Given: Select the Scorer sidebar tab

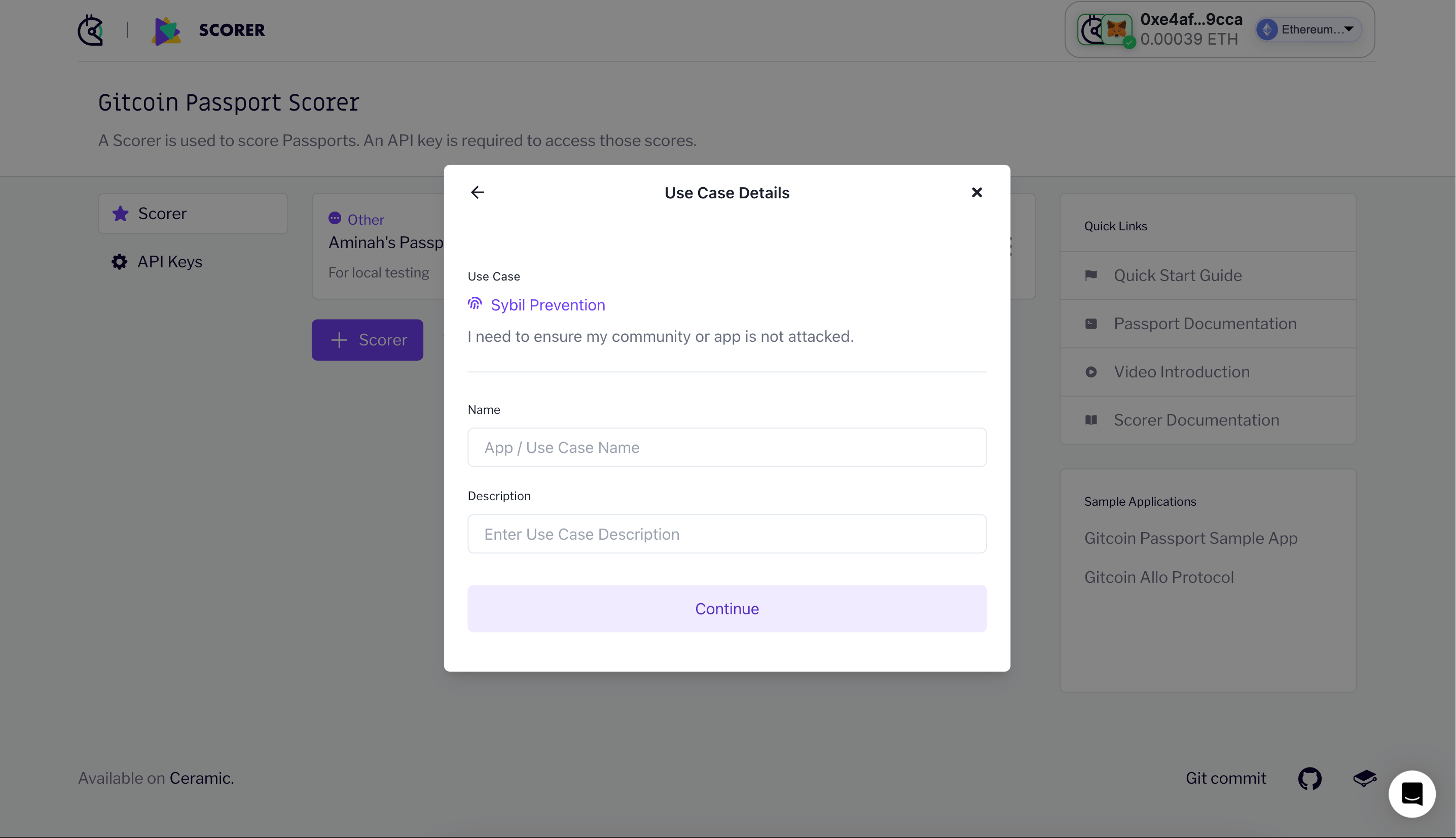Looking at the screenshot, I should [193, 214].
